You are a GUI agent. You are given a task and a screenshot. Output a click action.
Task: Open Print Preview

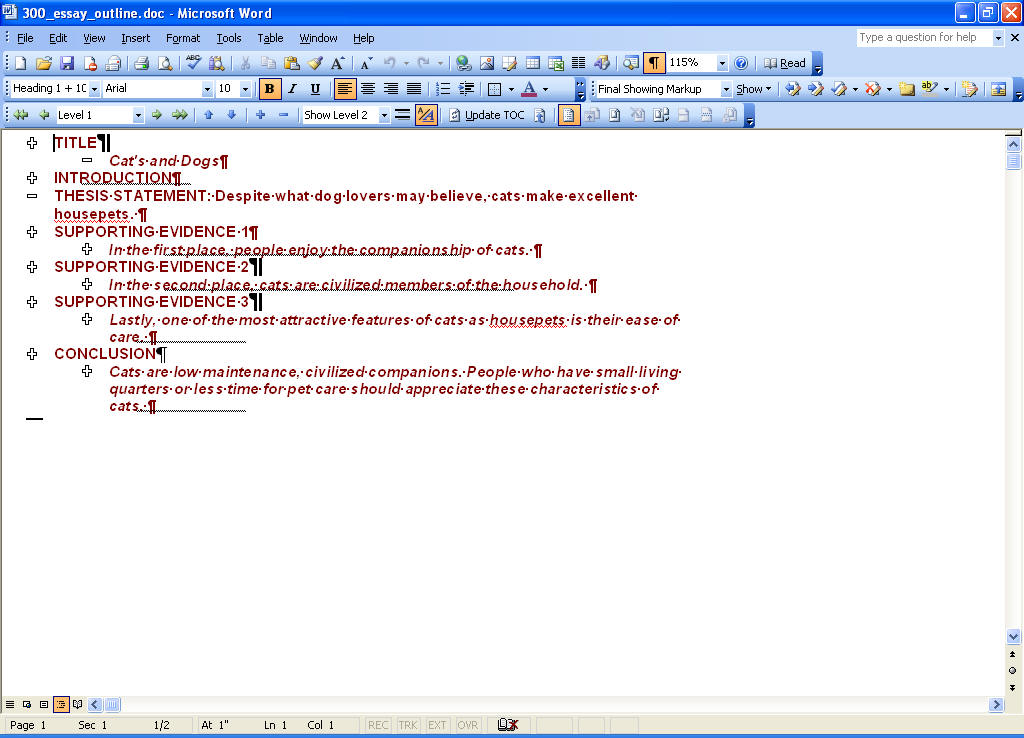[165, 63]
